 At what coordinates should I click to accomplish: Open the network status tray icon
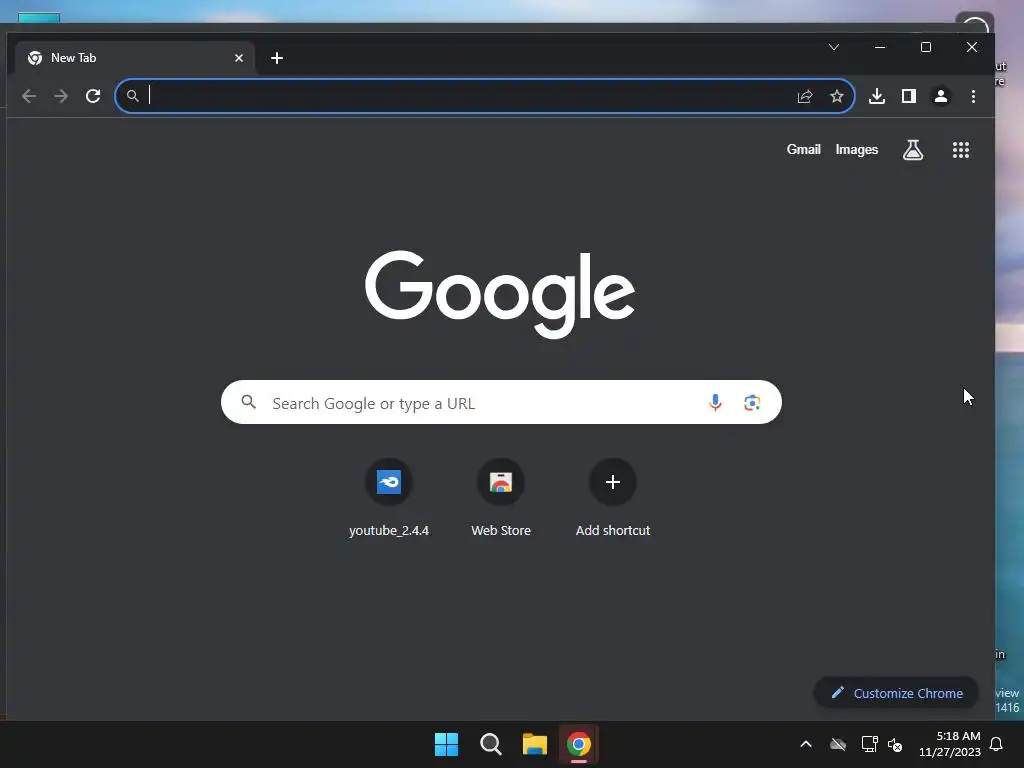[869, 744]
